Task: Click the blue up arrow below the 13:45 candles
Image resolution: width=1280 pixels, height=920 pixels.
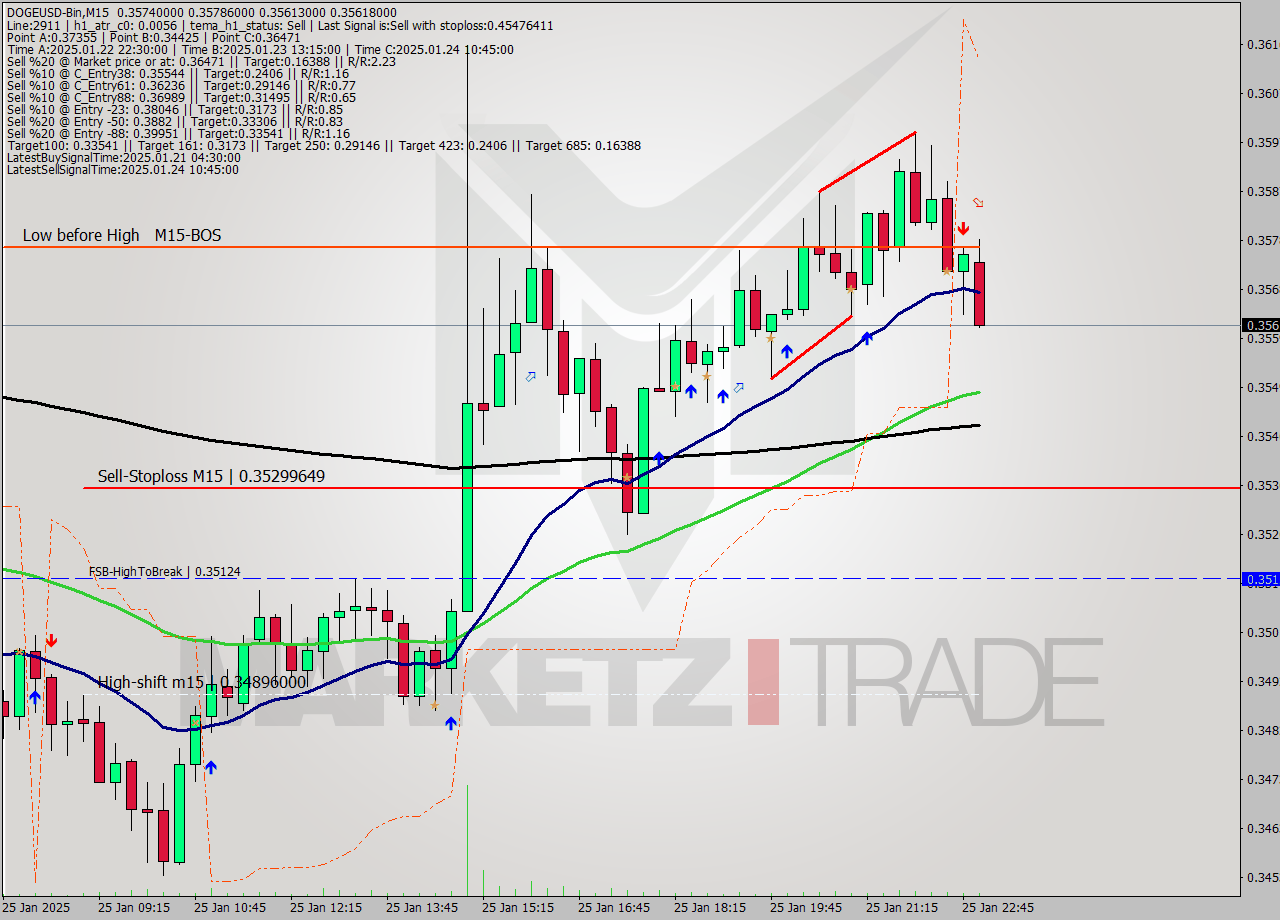Action: tap(451, 723)
